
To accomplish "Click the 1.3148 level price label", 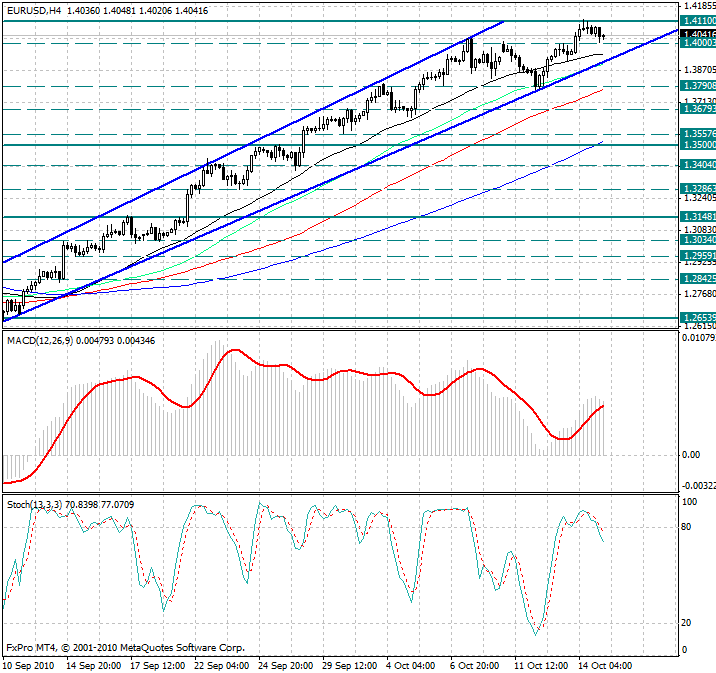I will pos(698,216).
